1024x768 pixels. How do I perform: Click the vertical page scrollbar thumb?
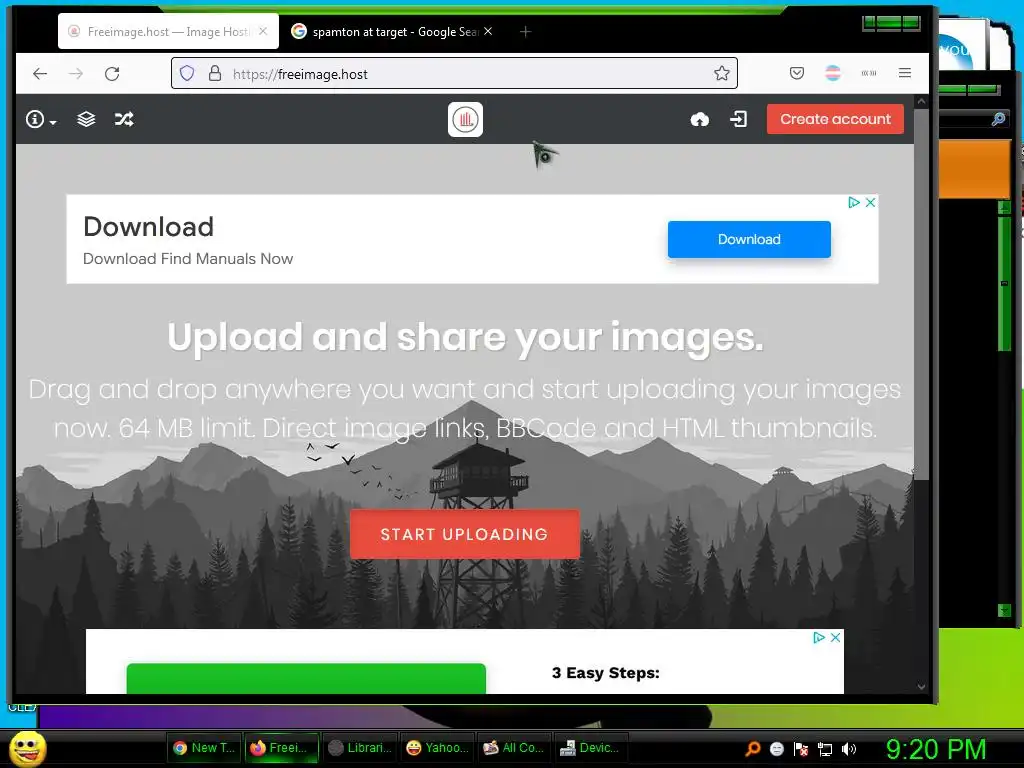921,294
